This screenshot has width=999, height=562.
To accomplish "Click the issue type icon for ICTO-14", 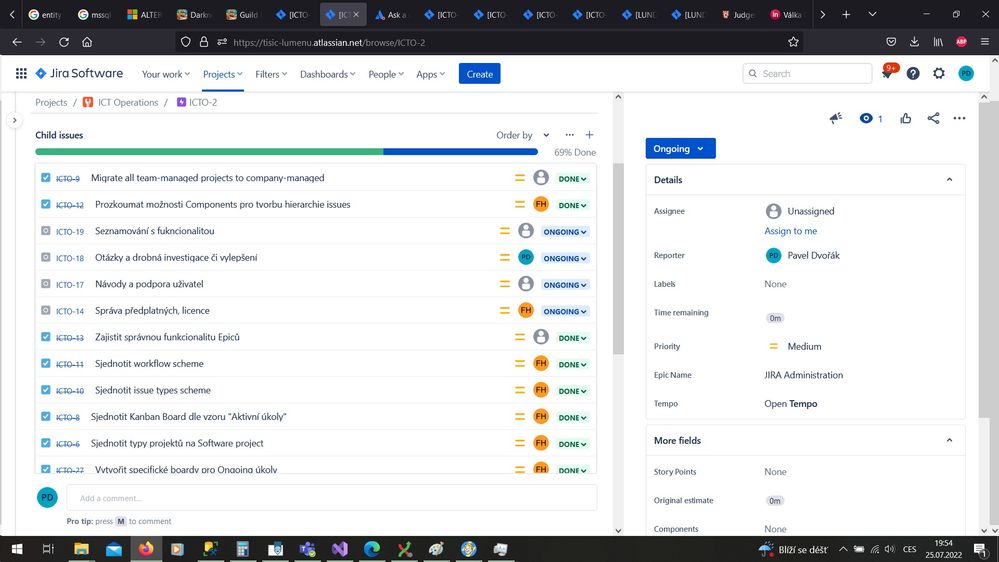I will [x=45, y=310].
